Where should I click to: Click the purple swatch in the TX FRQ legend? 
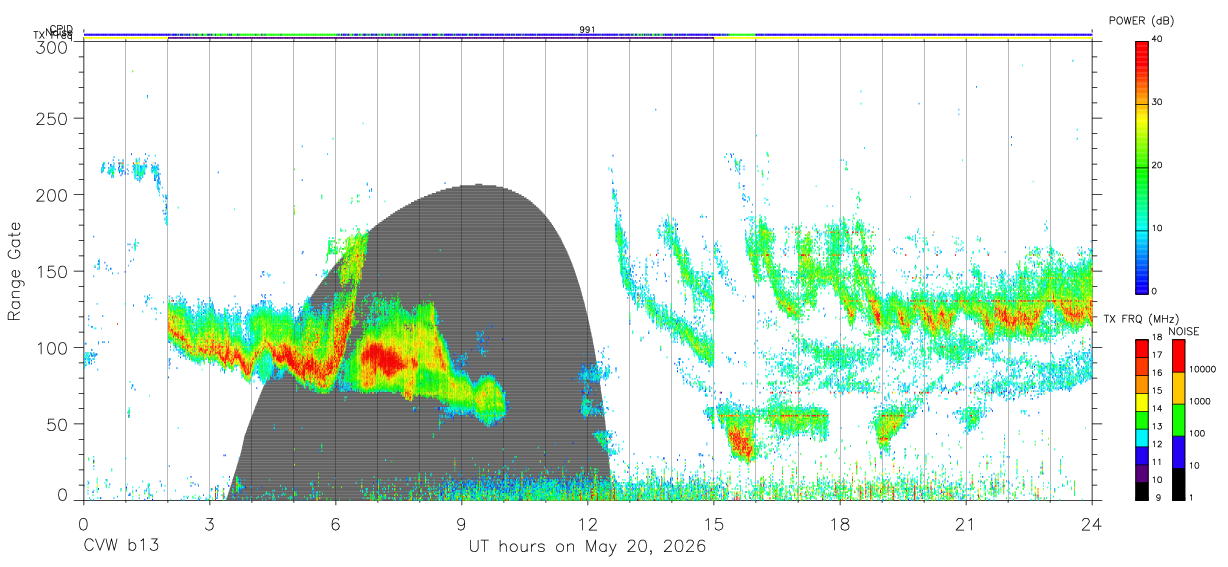pyautogui.click(x=1141, y=472)
